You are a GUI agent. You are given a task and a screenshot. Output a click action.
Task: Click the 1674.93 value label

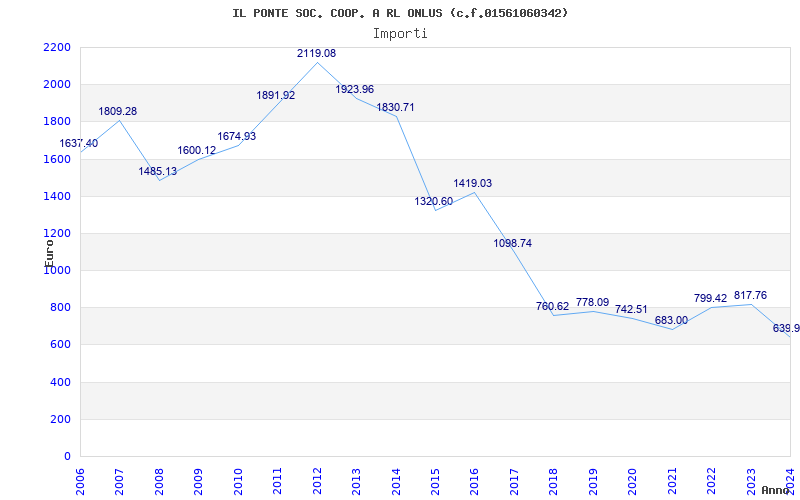[237, 136]
